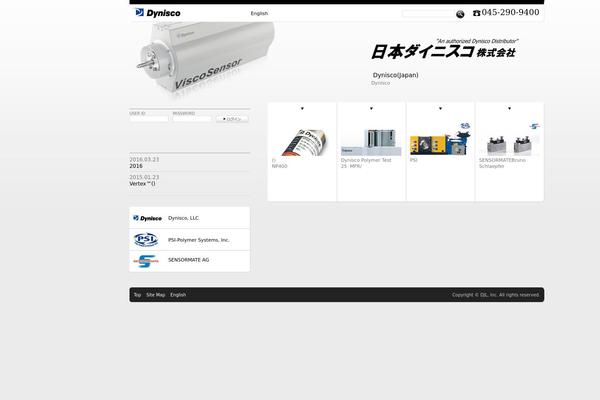Click the login button beside the password field
600x400 pixels.
click(232, 119)
